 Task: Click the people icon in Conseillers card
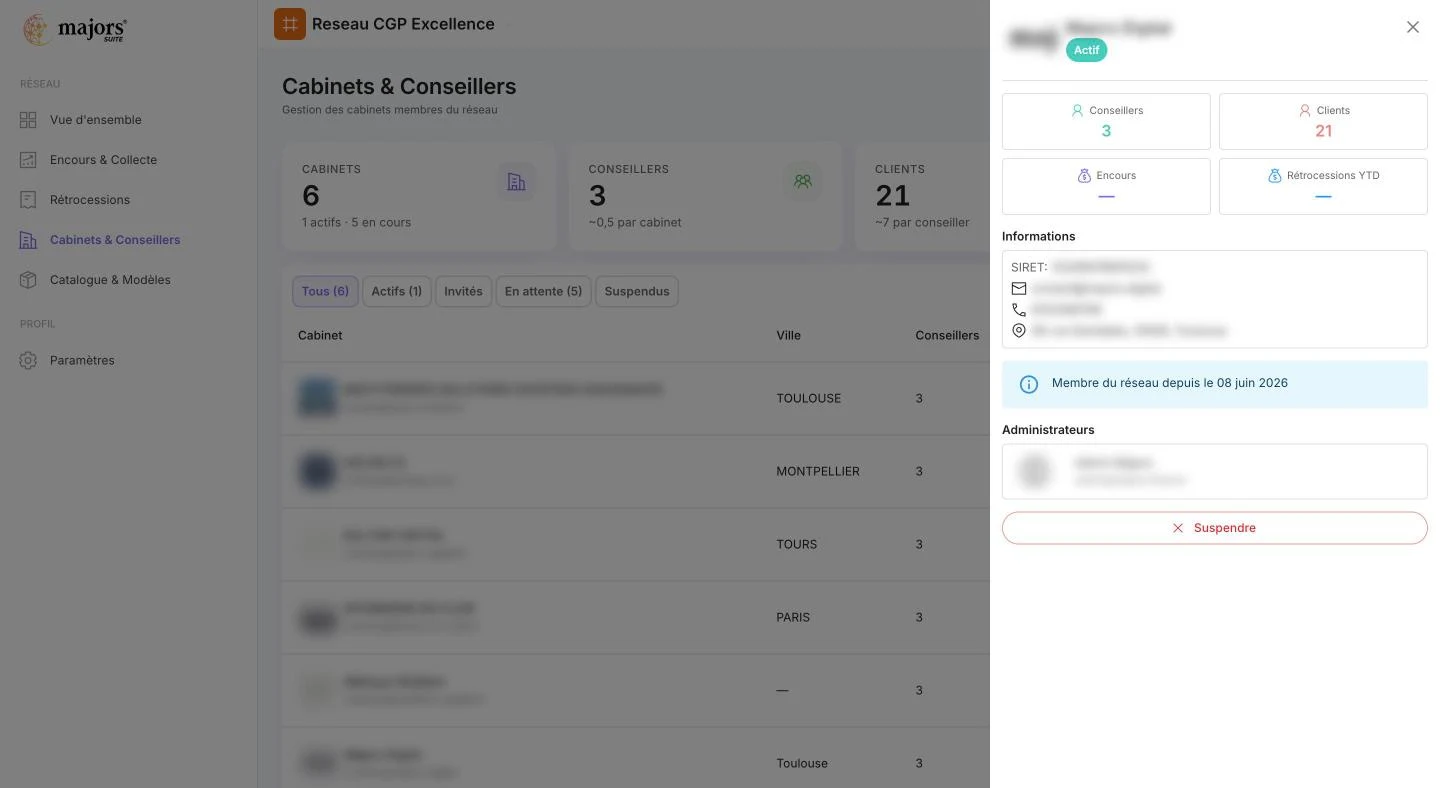(802, 181)
